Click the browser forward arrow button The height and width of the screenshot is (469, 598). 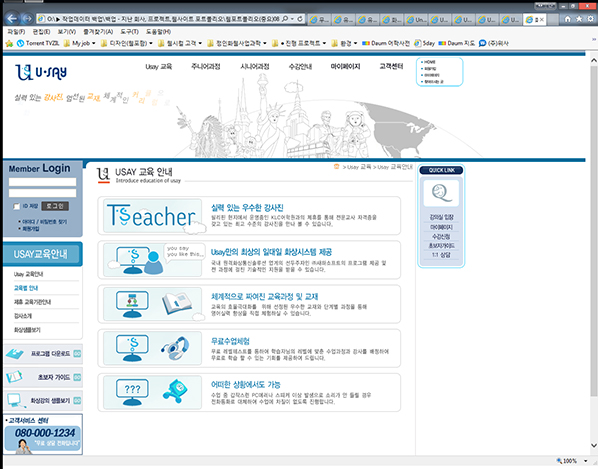[27, 19]
